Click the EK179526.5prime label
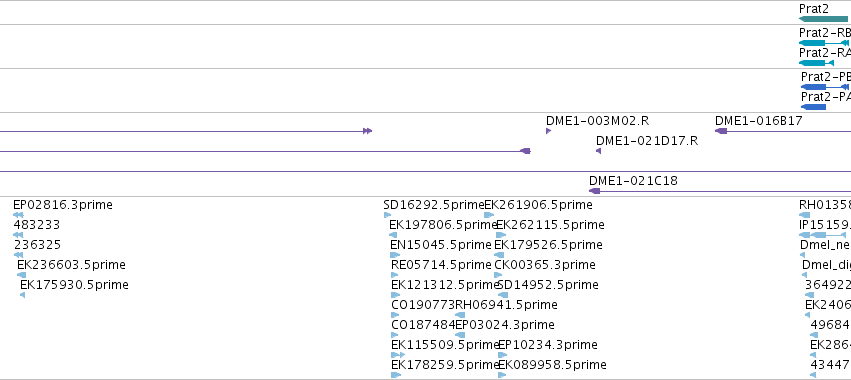This screenshot has height=380, width=851. coord(548,245)
